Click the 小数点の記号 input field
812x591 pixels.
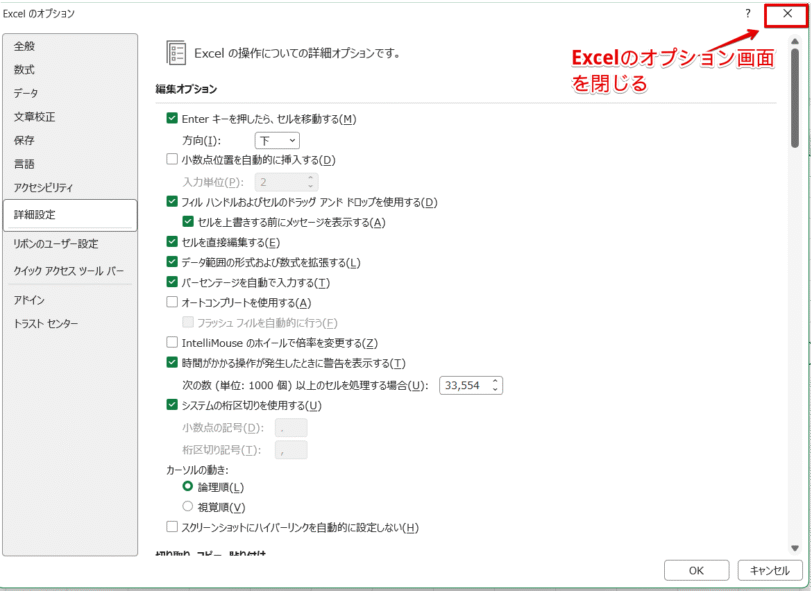tap(291, 428)
